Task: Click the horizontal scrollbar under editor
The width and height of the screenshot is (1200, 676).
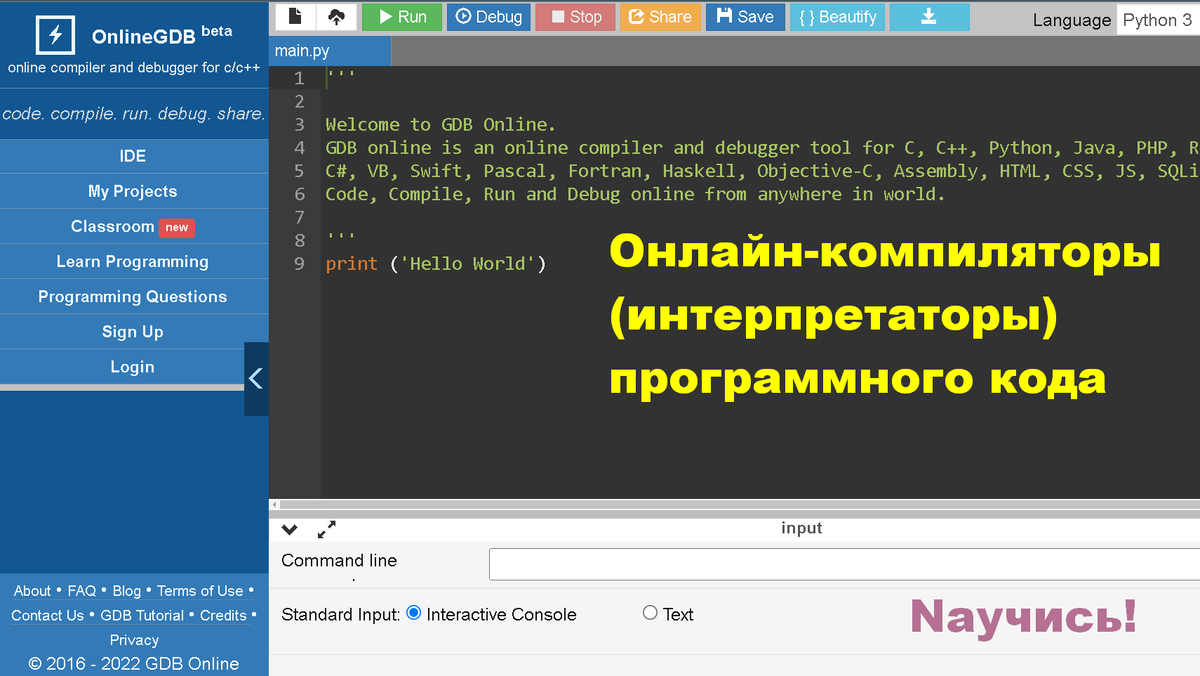Action: (x=735, y=505)
